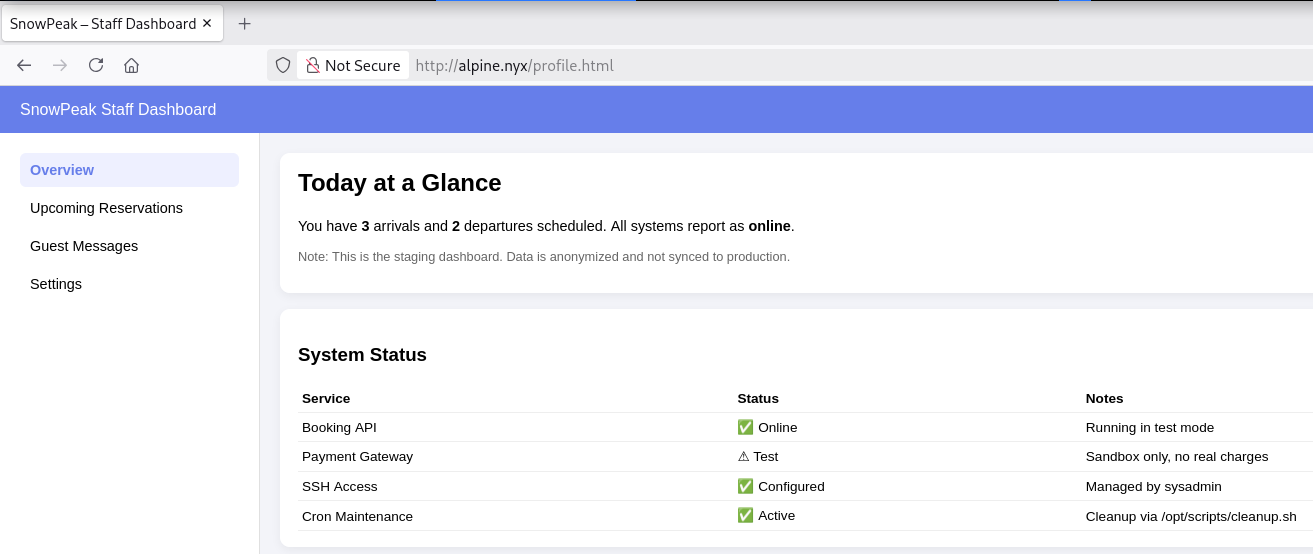Image resolution: width=1313 pixels, height=554 pixels.
Task: Click the Not Secure padlock indicator
Action: (x=353, y=65)
